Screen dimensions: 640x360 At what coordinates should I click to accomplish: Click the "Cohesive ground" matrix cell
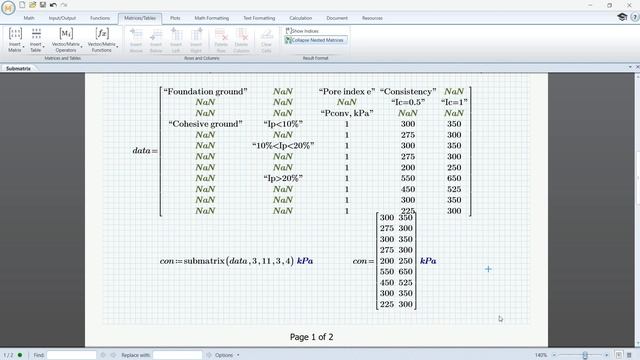tap(205, 124)
